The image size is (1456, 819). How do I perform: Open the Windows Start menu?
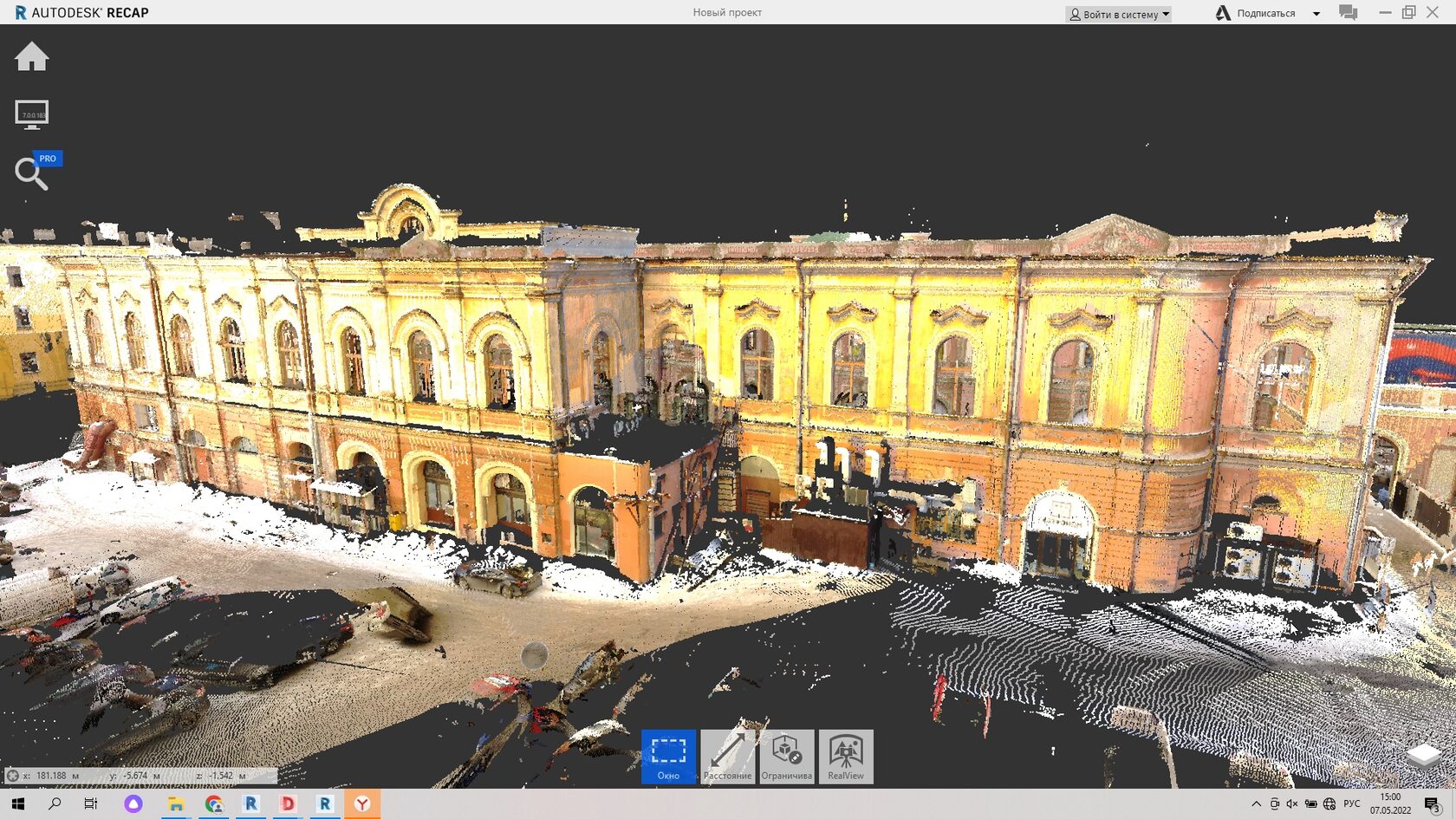[x=18, y=804]
